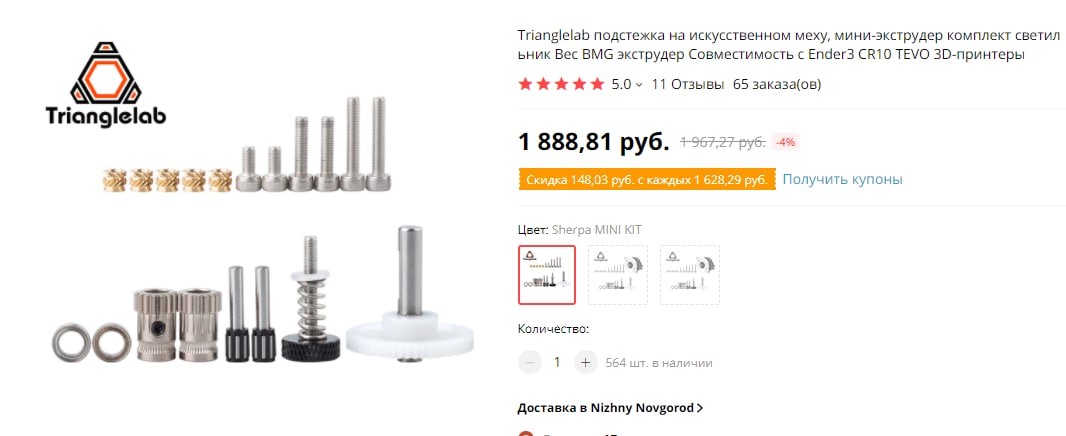Choose the second kit variant thumbnail
The image size is (1066, 436).
618,275
